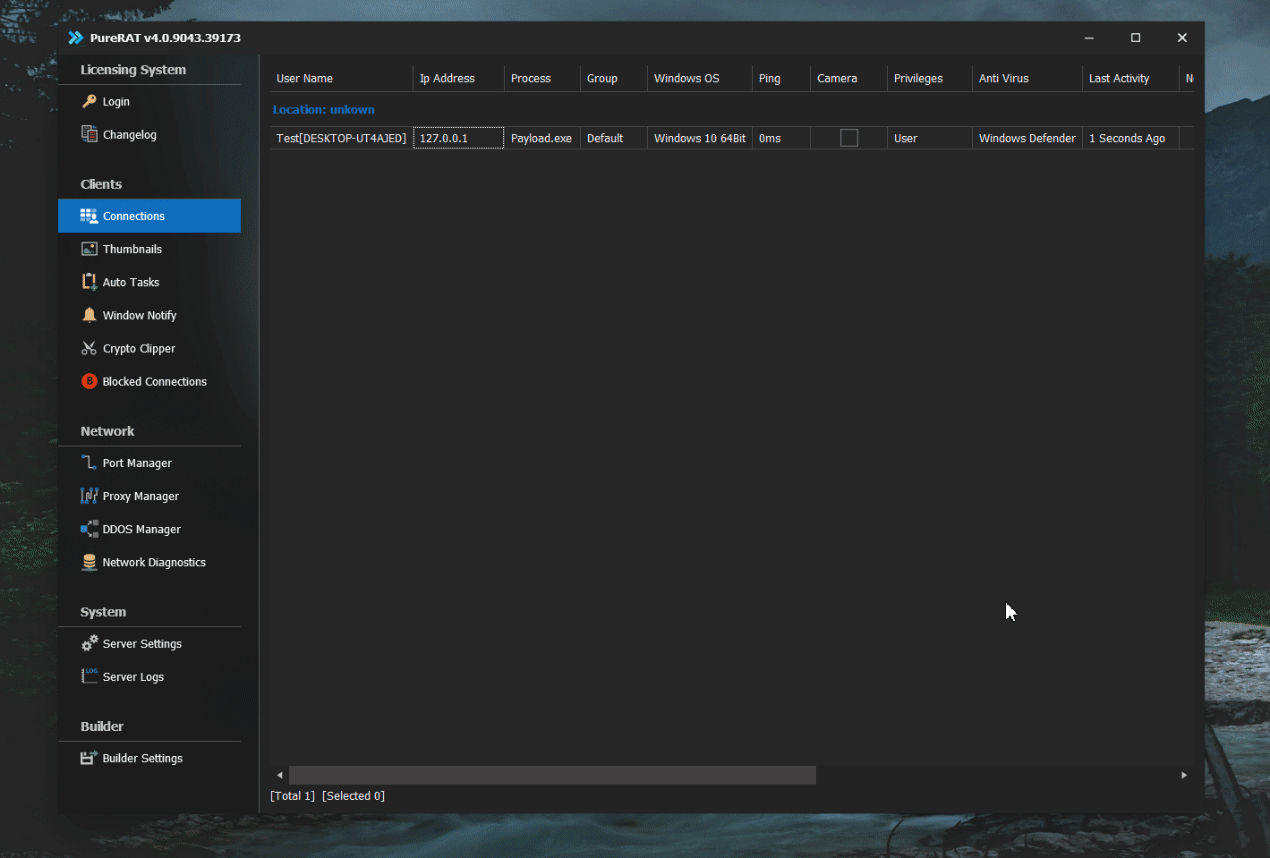Click the Auto Tasks clipboard icon

point(89,282)
